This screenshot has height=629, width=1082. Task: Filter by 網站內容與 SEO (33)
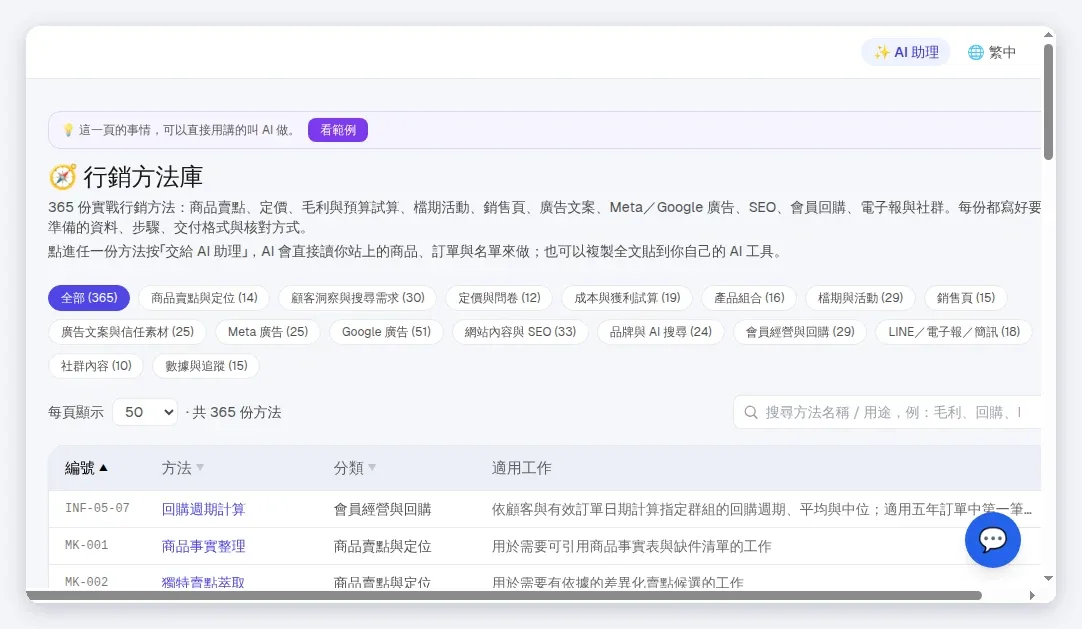520,332
